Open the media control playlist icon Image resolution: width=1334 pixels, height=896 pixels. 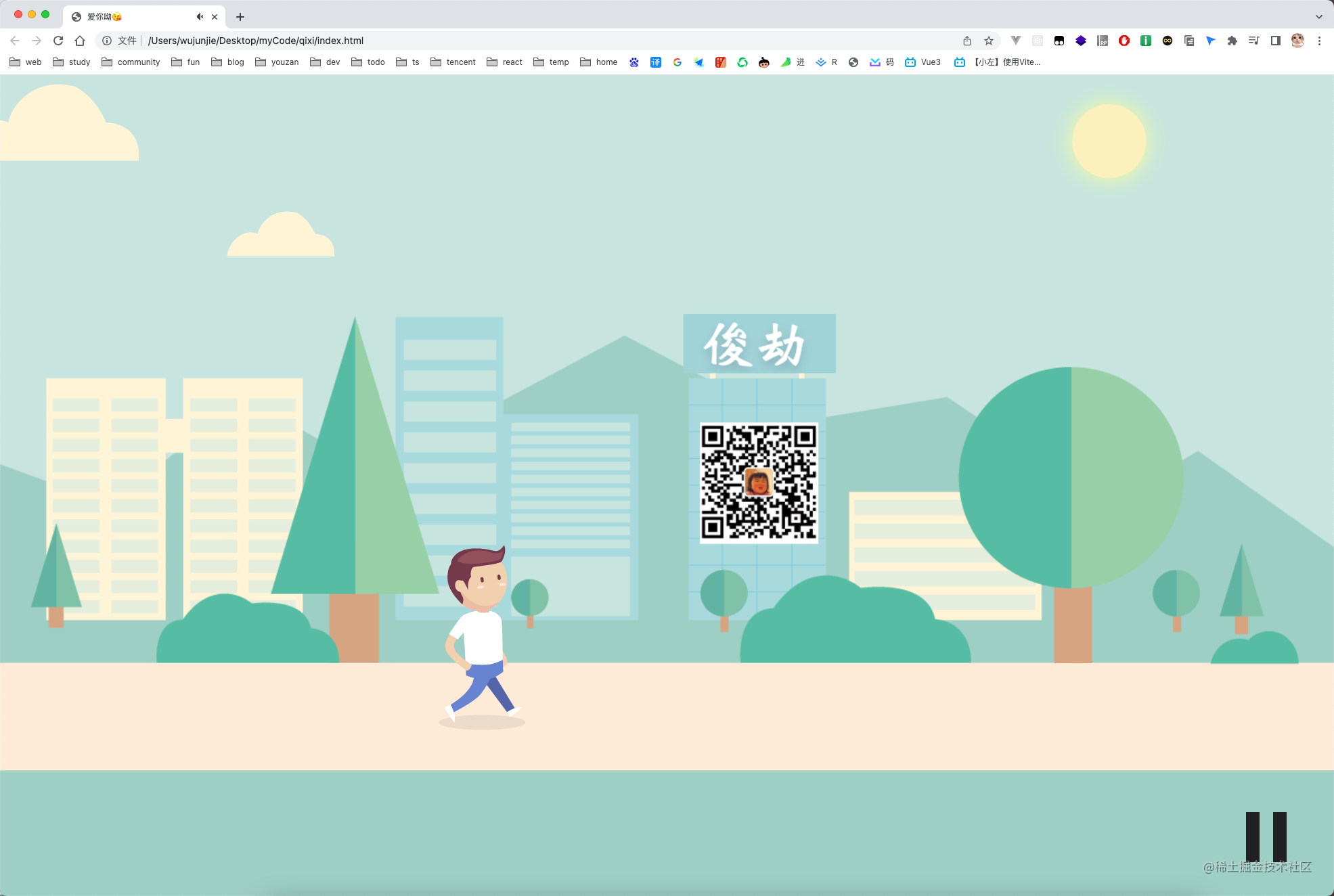coord(1253,41)
